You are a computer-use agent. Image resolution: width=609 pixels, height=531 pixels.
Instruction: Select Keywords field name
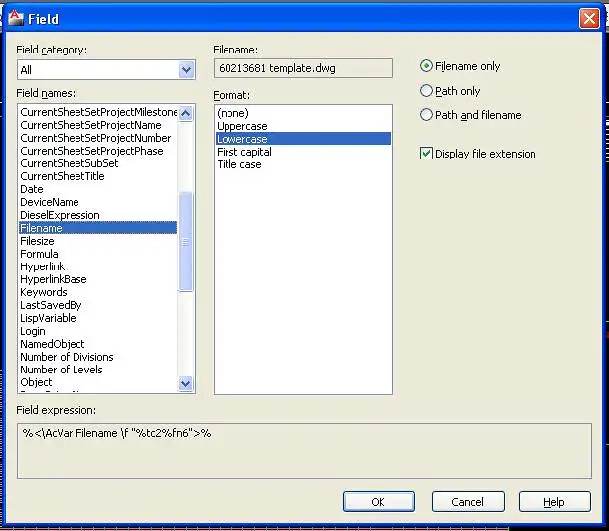98,292
